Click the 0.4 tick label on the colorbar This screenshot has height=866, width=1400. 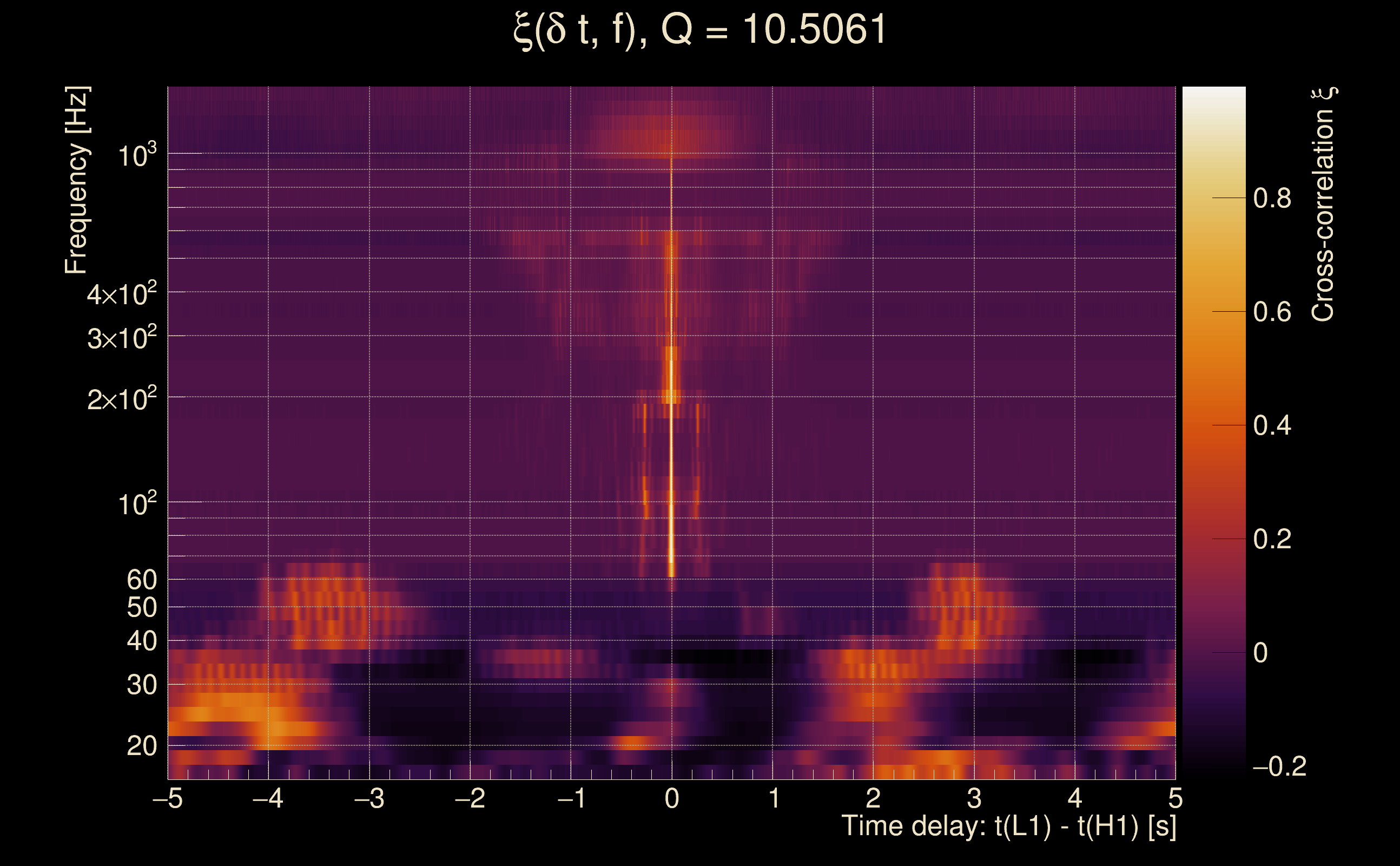tap(1272, 426)
